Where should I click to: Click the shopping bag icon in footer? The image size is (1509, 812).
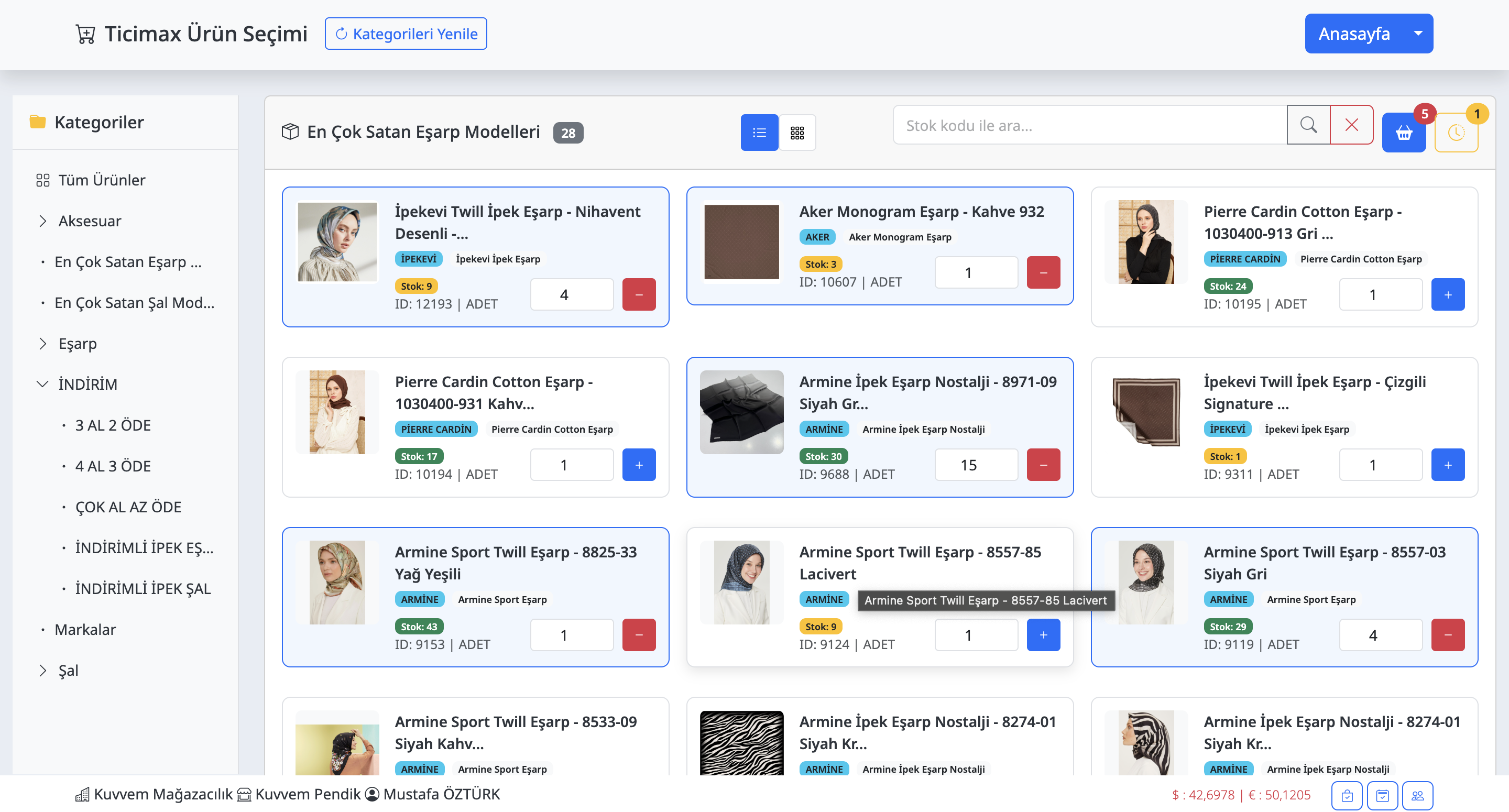pos(1347,795)
